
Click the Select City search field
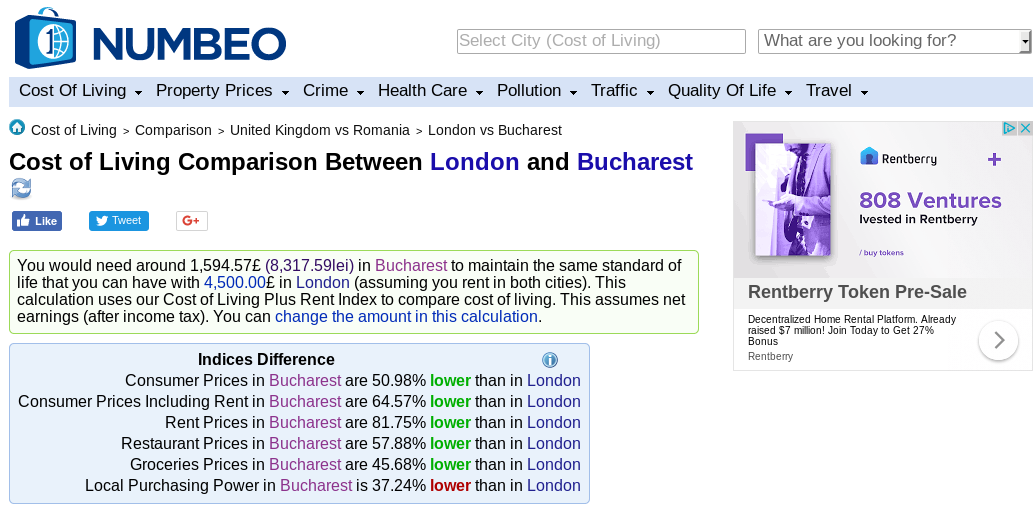(601, 41)
